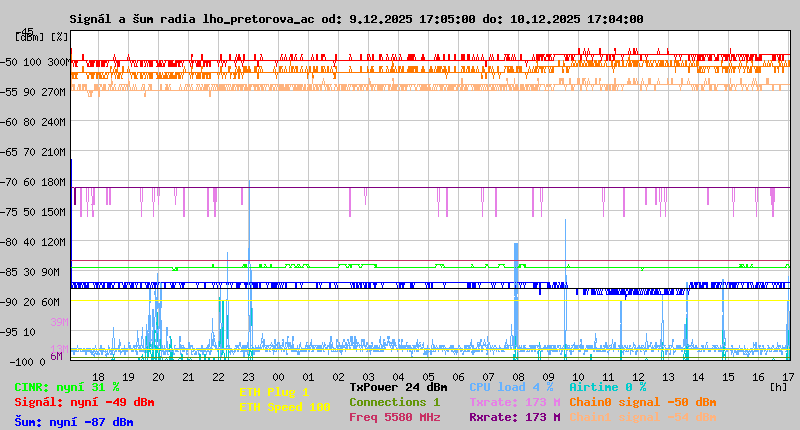Select the 'Rxrate: 173 M' legend entry
Screen dimensions: 800x430
pyautogui.click(x=515, y=417)
